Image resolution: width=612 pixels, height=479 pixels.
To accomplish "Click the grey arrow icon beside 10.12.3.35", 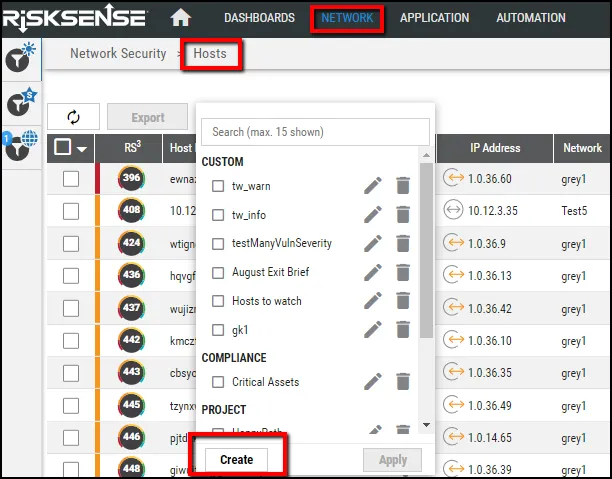I will [453, 210].
